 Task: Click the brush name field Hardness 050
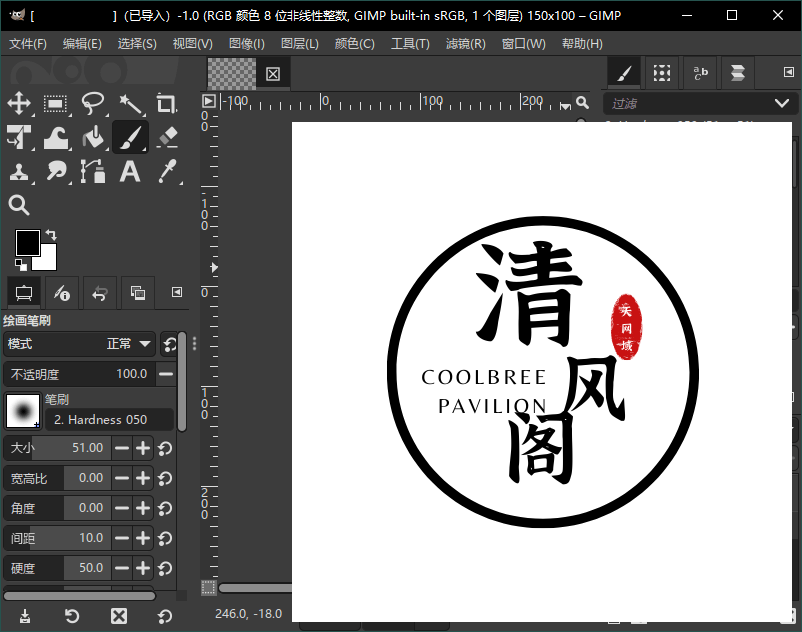coord(109,420)
